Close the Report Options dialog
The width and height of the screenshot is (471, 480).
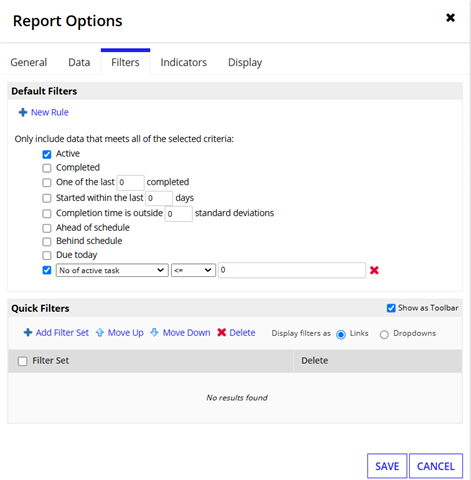coord(450,18)
